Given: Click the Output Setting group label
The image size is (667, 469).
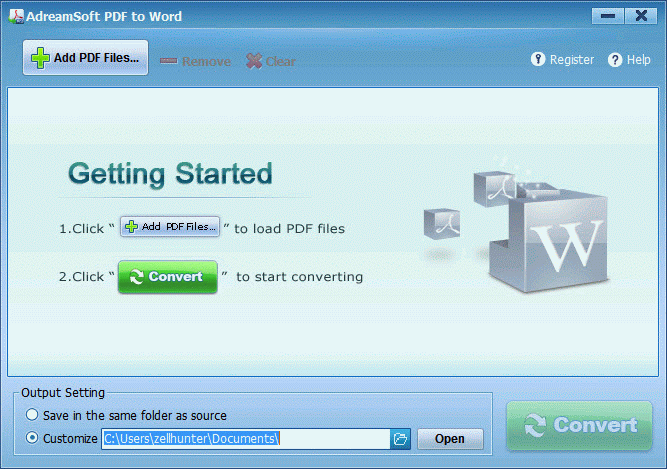Looking at the screenshot, I should [x=63, y=392].
